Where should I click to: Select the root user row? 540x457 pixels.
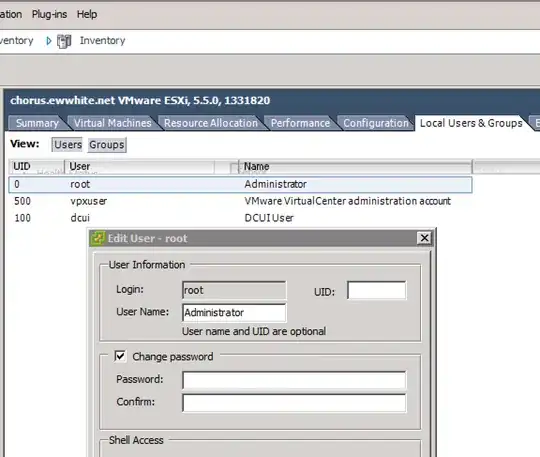click(x=240, y=184)
